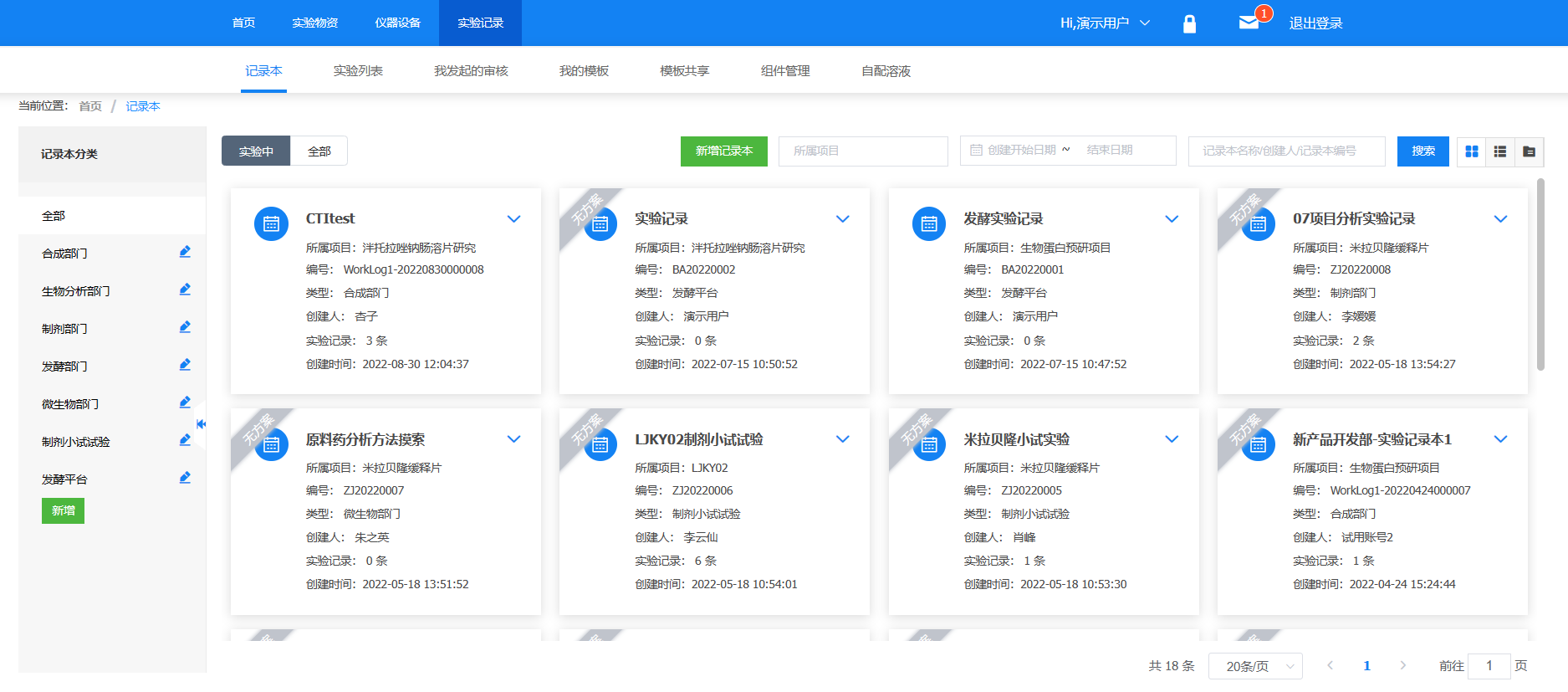Expand the 原料药分析方法摸索 card menu
This screenshot has height=692, width=1568.
514,439
